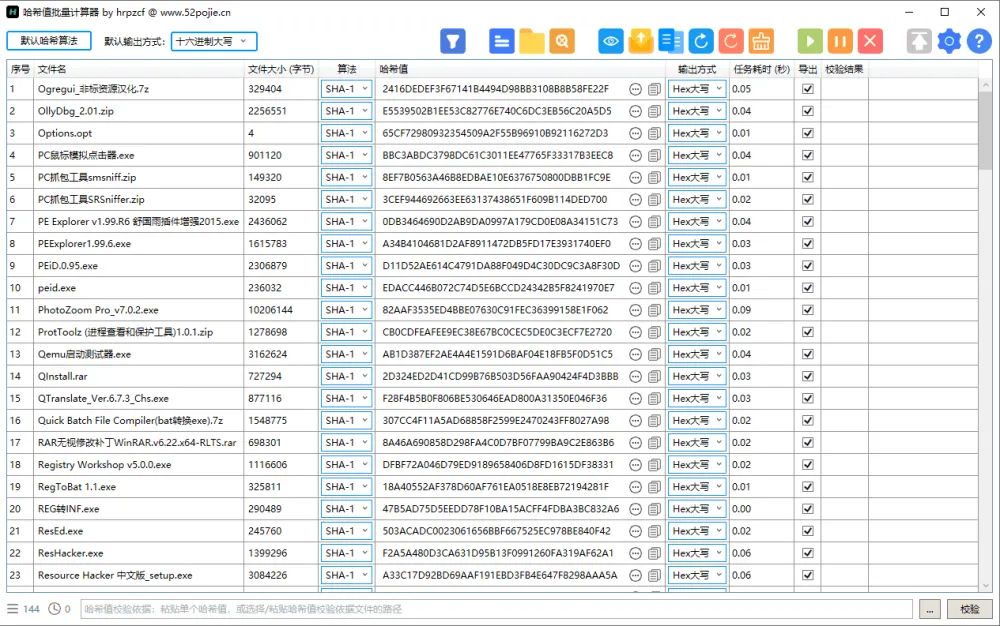Image resolution: width=1000 pixels, height=626 pixels.
Task: Uncheck export checkbox for OllyDbg_2.01.zip
Action: pyautogui.click(x=808, y=111)
